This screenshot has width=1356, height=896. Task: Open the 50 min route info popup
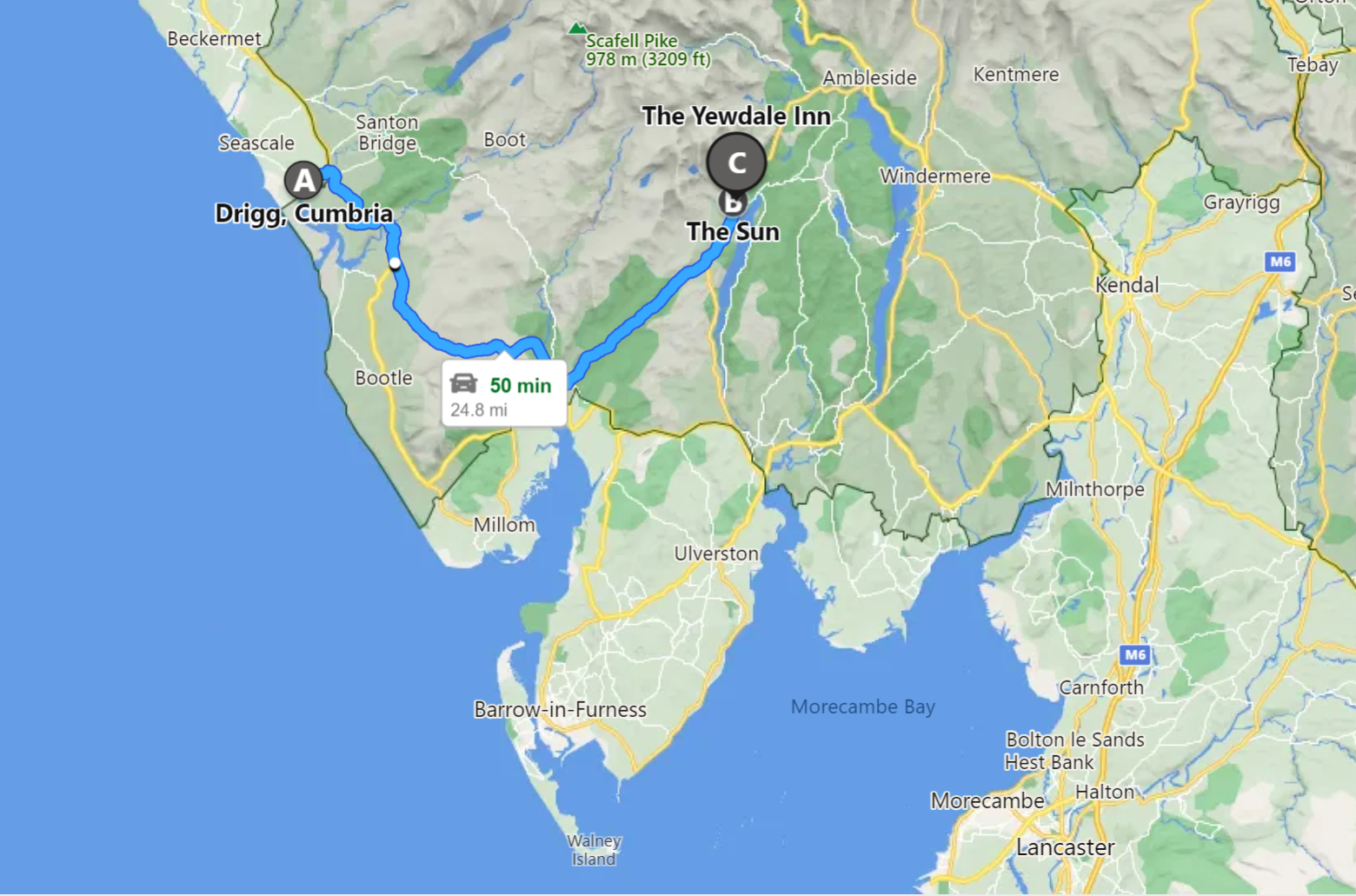coord(504,393)
